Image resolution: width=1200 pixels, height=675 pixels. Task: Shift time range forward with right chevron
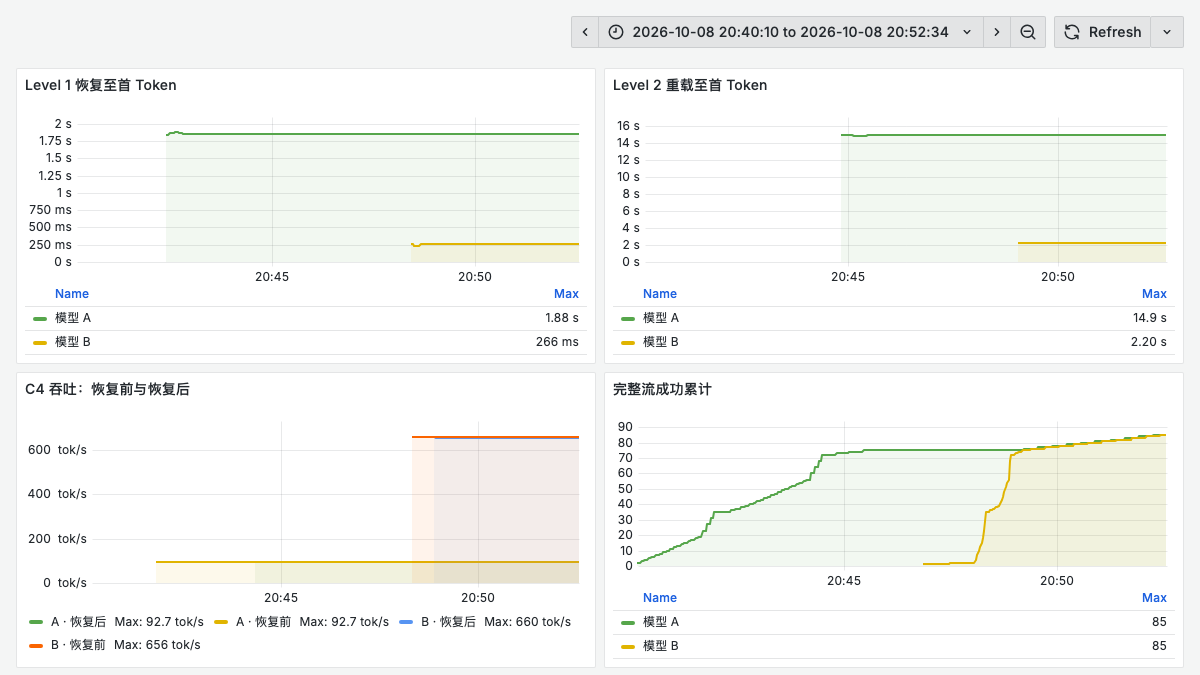pos(996,32)
